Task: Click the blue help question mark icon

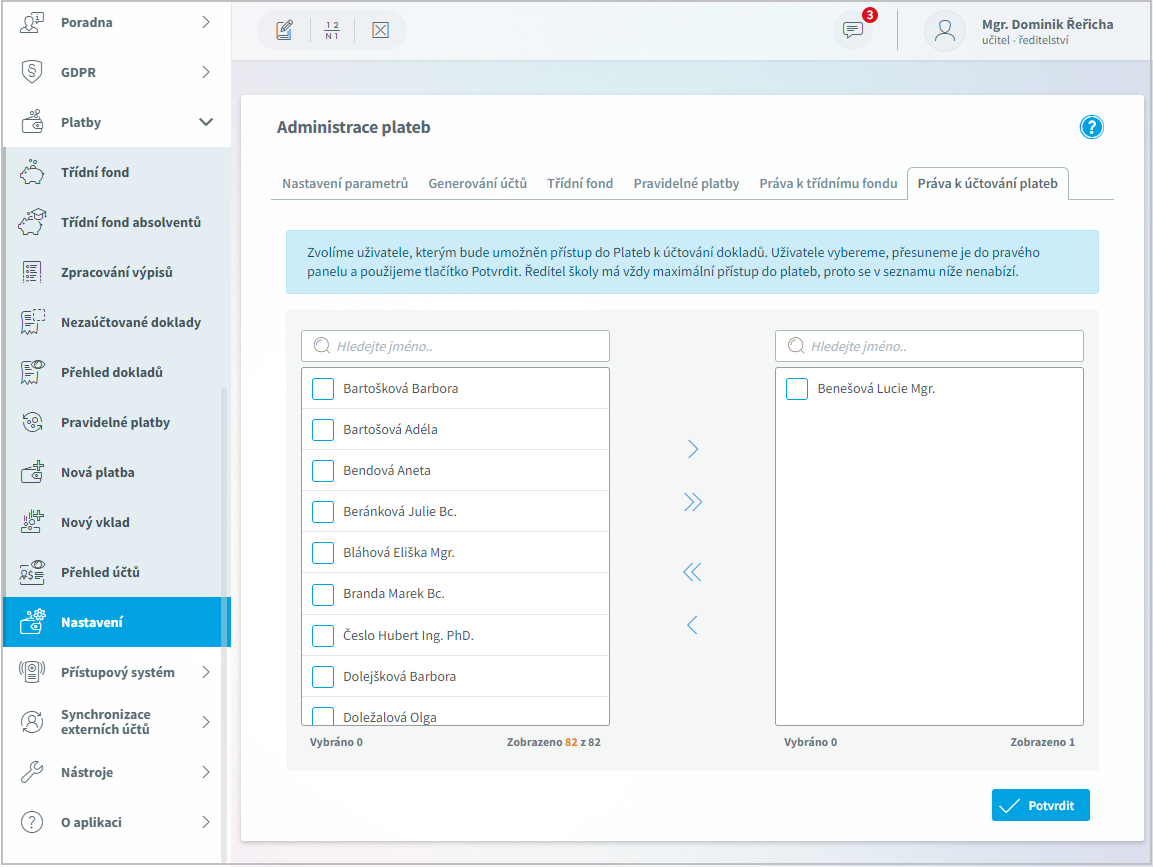Action: 1091,127
